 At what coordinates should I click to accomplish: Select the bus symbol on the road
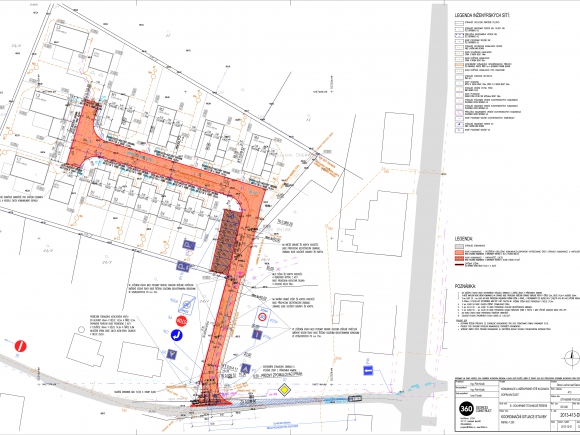[x=355, y=398]
